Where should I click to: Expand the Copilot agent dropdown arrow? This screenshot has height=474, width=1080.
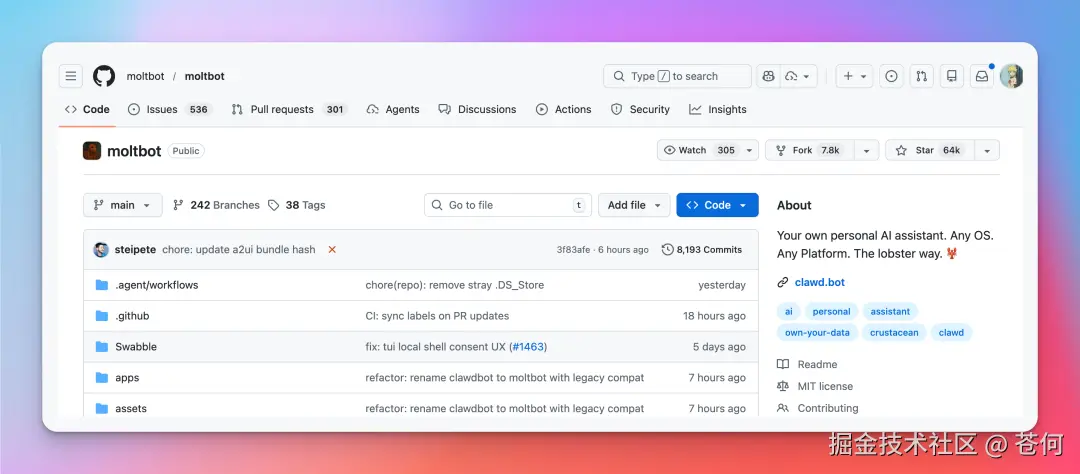coord(798,76)
